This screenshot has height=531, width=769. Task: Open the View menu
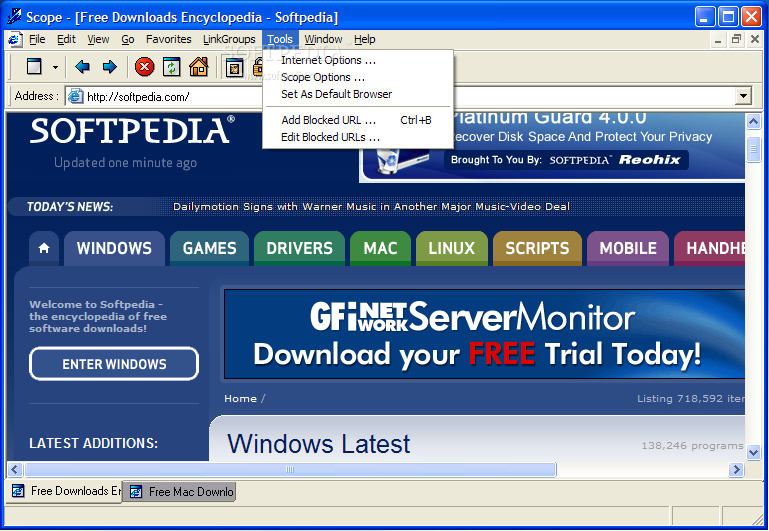(98, 39)
